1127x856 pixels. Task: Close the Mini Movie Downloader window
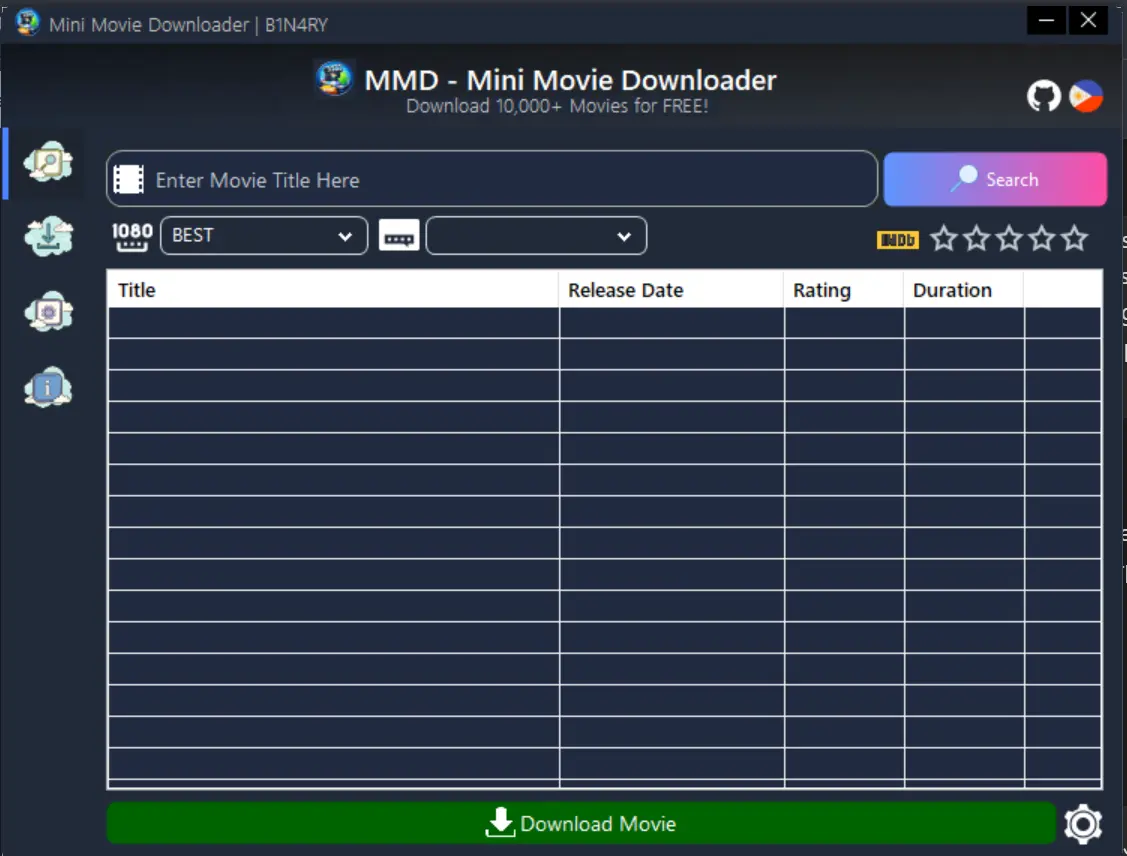[1088, 20]
